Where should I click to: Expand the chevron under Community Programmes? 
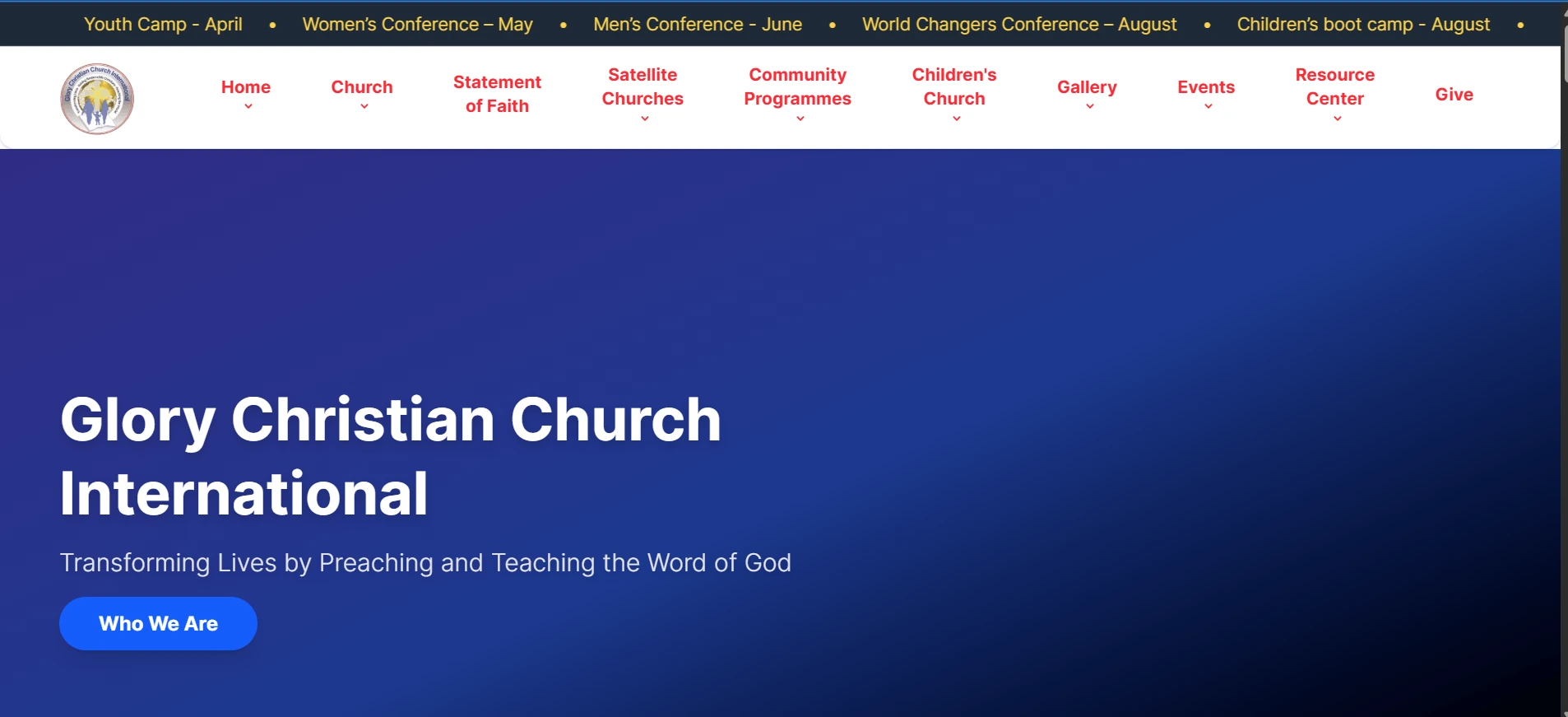800,119
